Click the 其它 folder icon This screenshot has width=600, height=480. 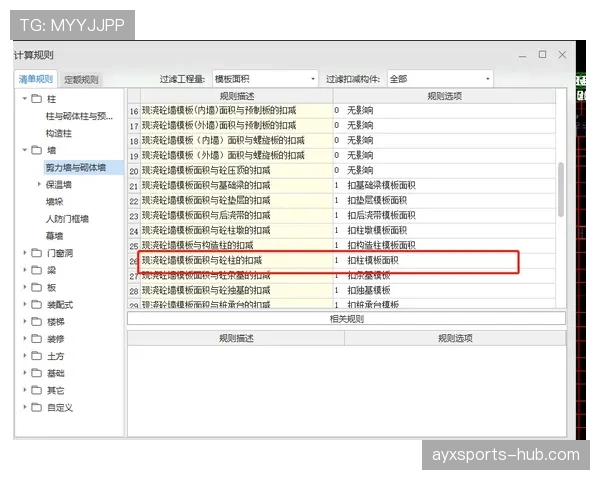36,390
